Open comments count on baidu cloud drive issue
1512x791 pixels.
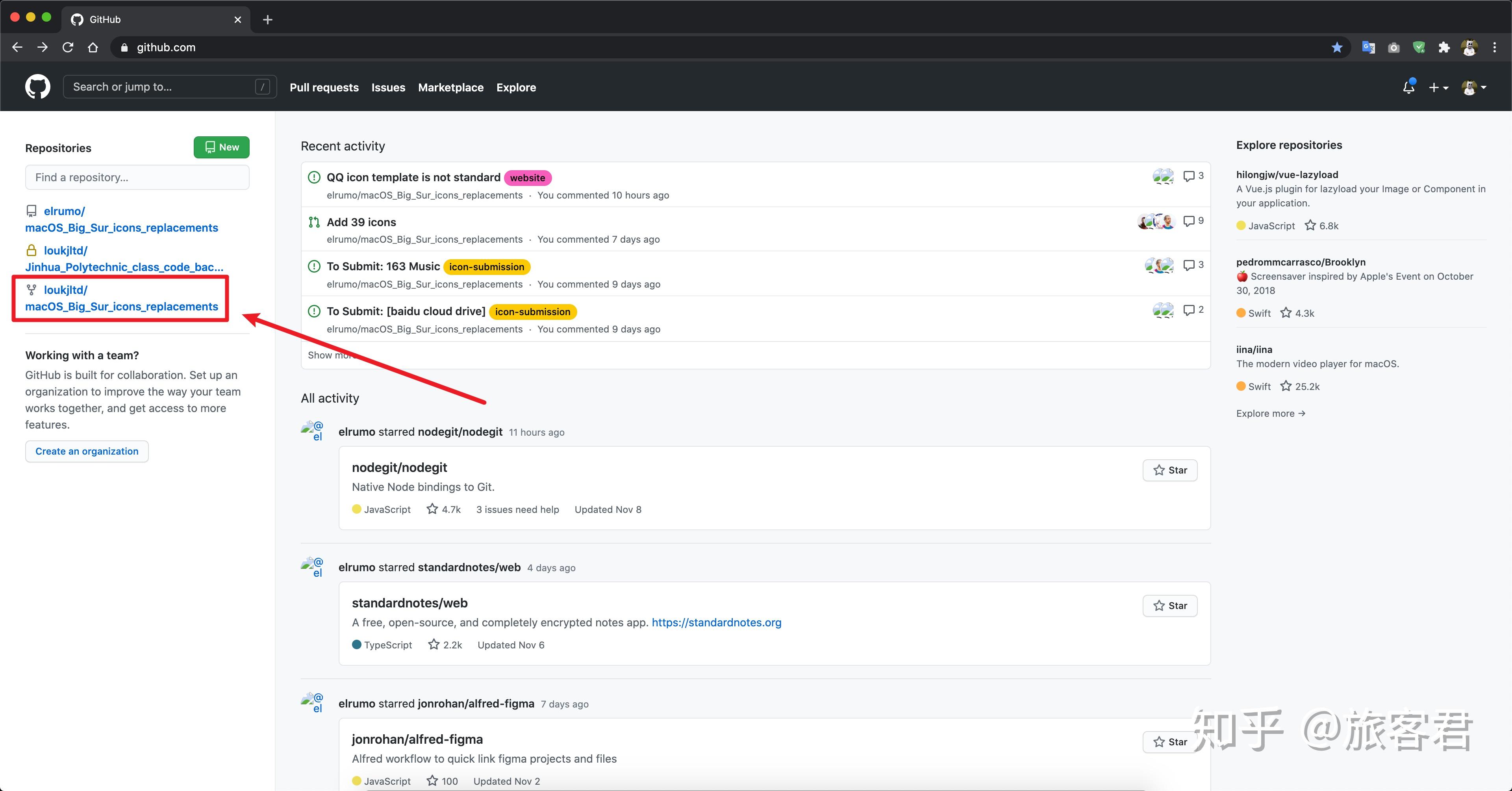1193,310
